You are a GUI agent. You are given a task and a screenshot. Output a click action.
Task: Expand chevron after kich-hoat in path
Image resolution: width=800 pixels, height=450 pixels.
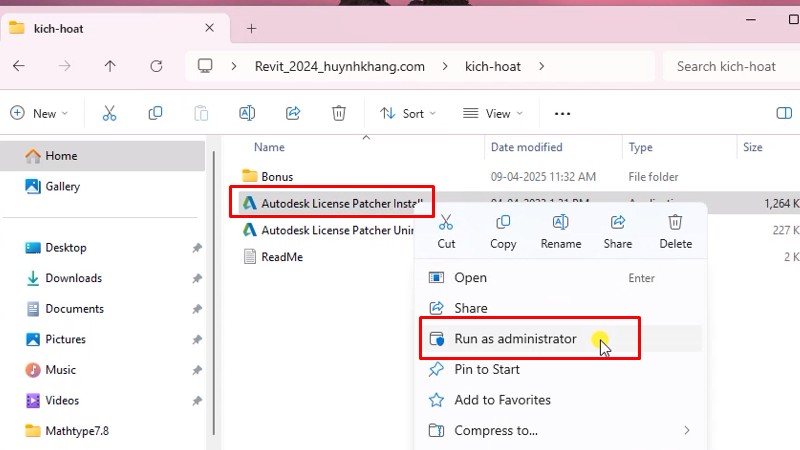click(541, 66)
